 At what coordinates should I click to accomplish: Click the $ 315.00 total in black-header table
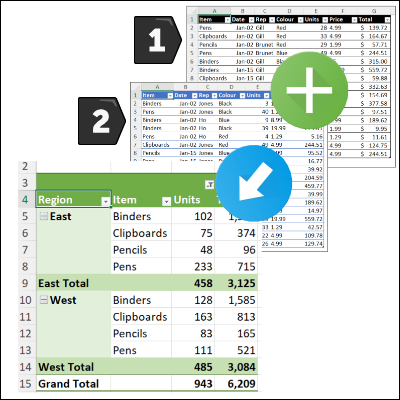(x=374, y=62)
